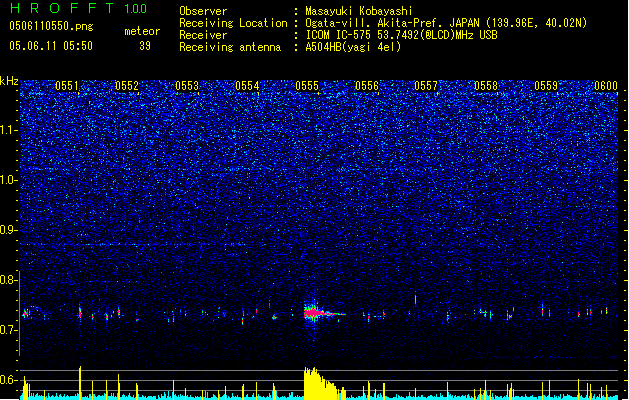The height and width of the screenshot is (400, 629).
Task: Click the HROFFT 1.00 title text
Action: click(x=78, y=8)
